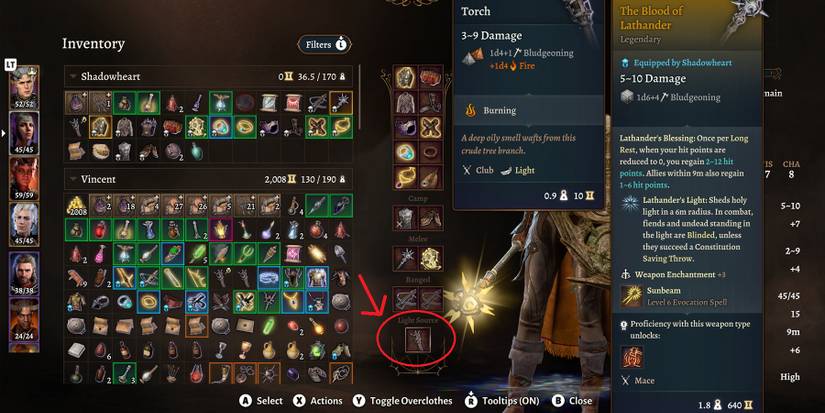The height and width of the screenshot is (413, 825).
Task: Click the Close prompt at bottom
Action: (571, 401)
